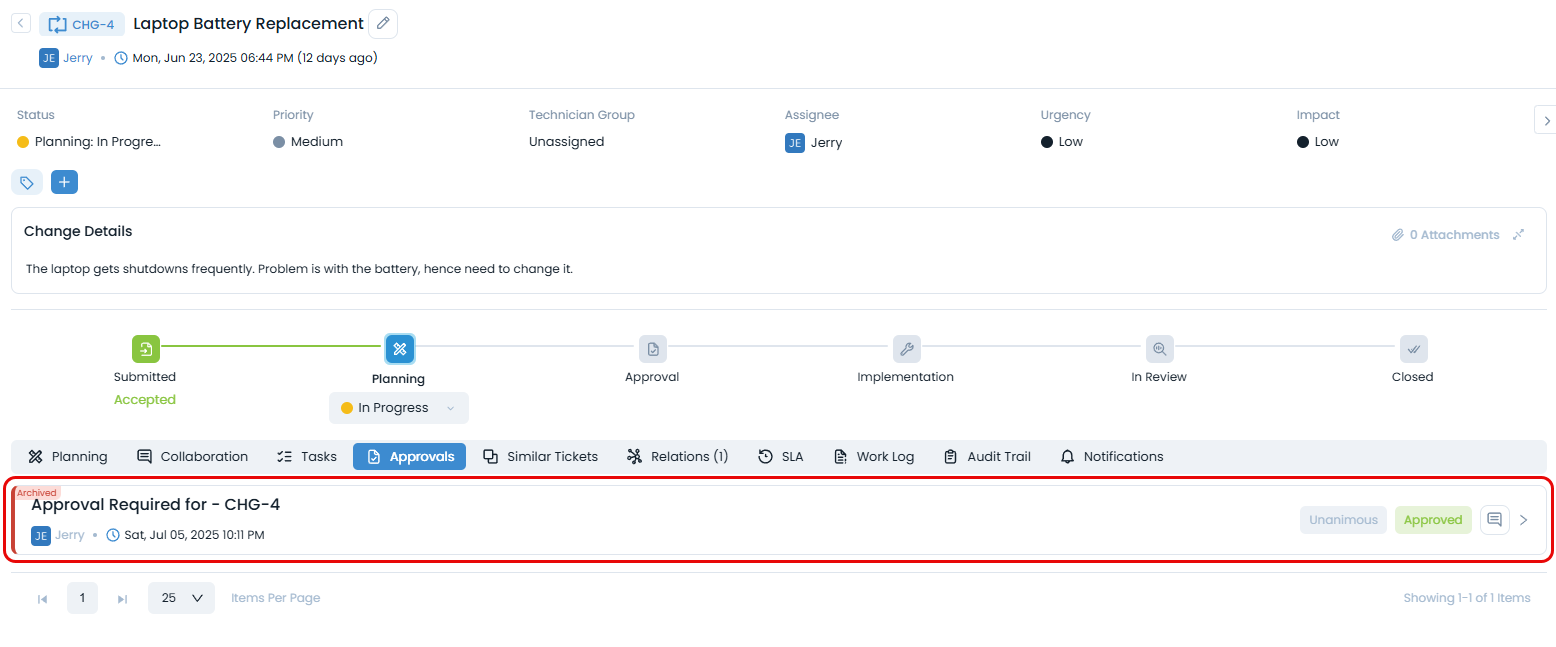The width and height of the screenshot is (1556, 647).
Task: Click the expand arrows icon in Change Details
Action: click(1519, 234)
